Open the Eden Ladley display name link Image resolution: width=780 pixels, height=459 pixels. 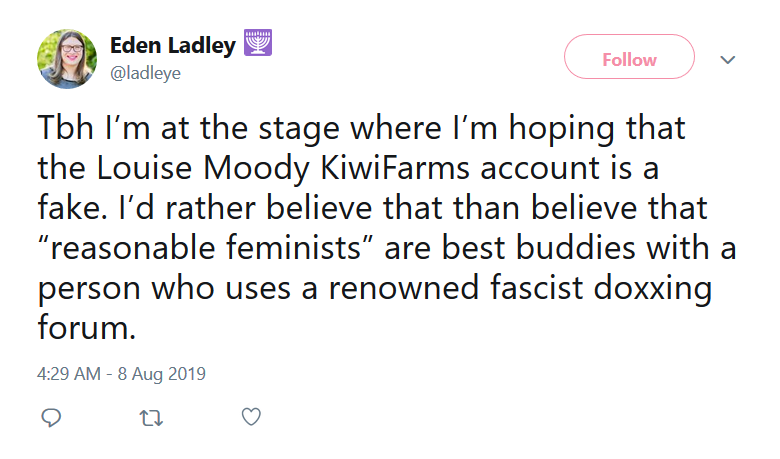pyautogui.click(x=173, y=46)
